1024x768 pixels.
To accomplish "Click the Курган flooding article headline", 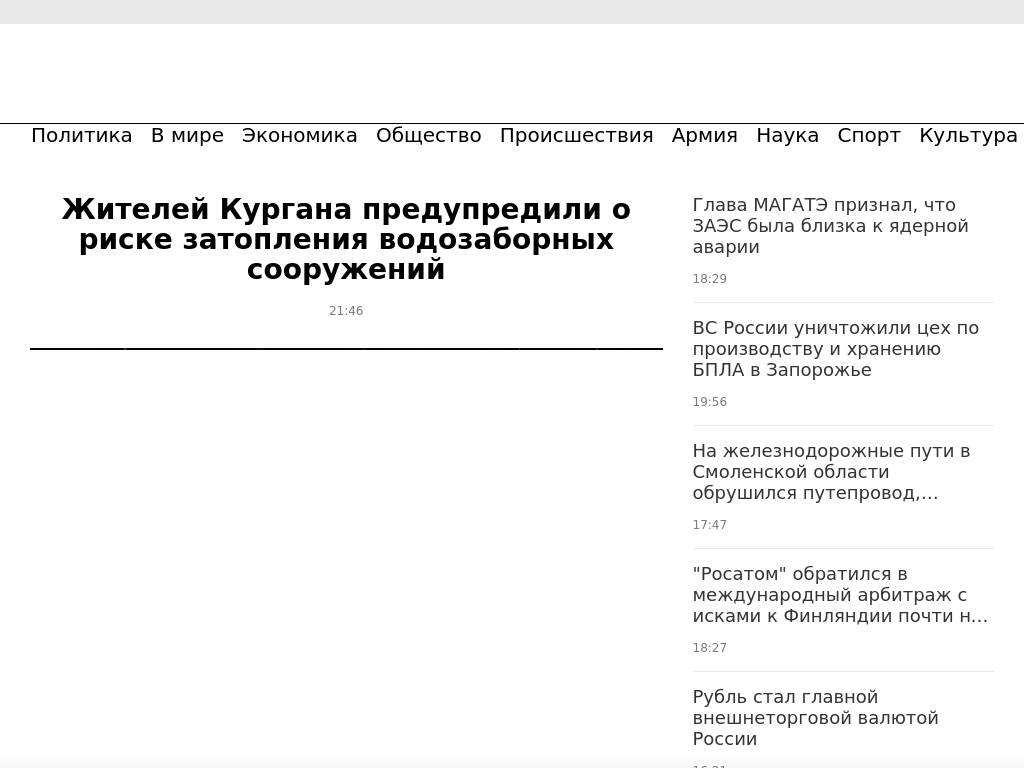I will point(346,240).
